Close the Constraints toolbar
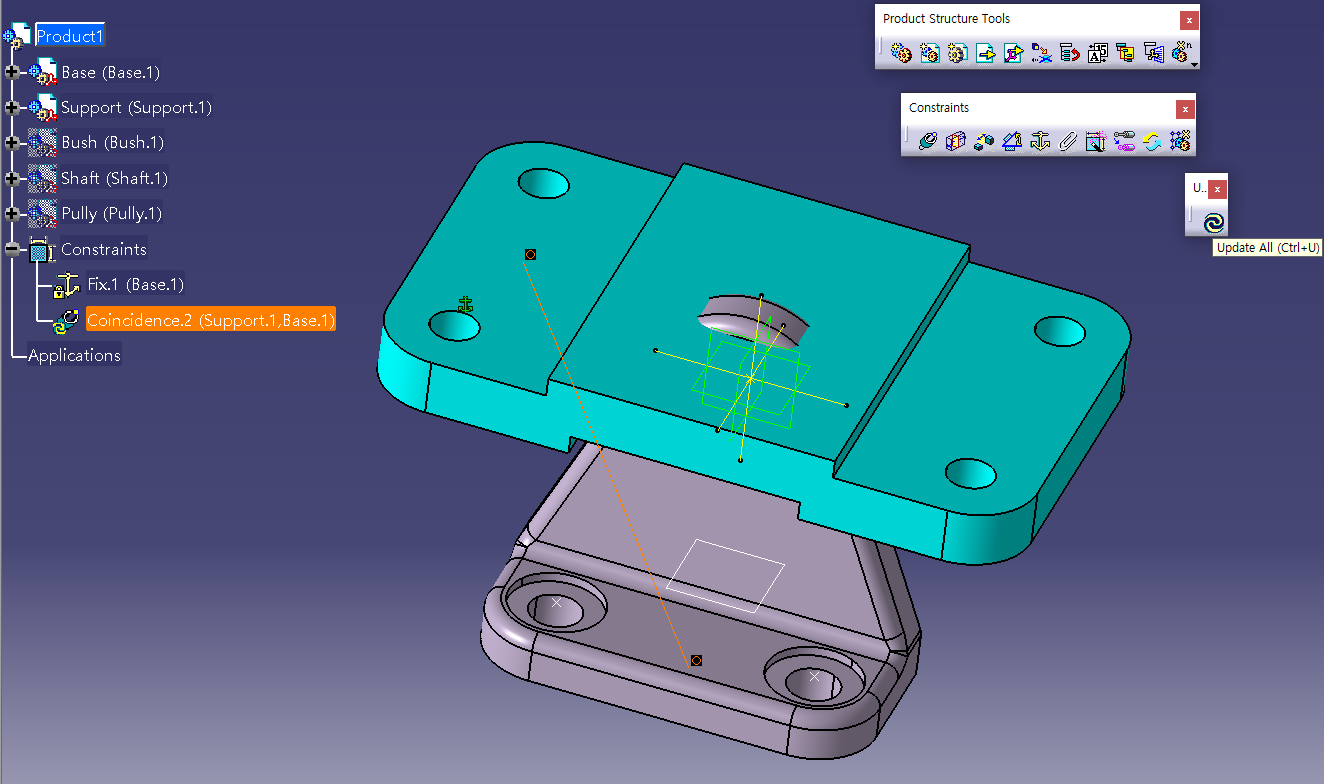Screen dimensions: 1324x784 click(1184, 109)
